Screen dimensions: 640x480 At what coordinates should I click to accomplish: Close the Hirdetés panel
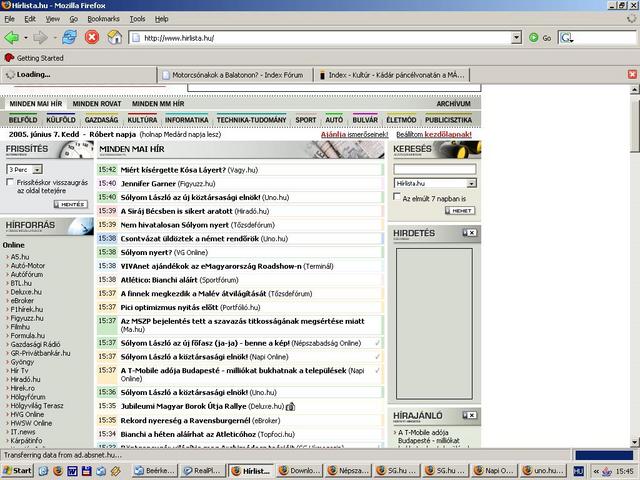tap(472, 233)
